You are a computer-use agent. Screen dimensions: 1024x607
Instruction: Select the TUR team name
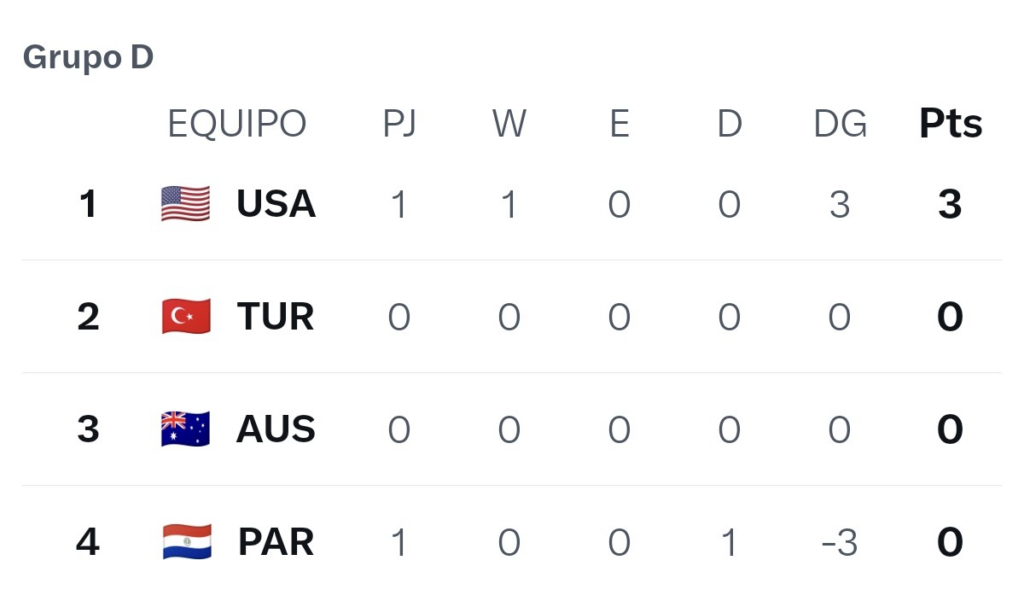coord(276,316)
